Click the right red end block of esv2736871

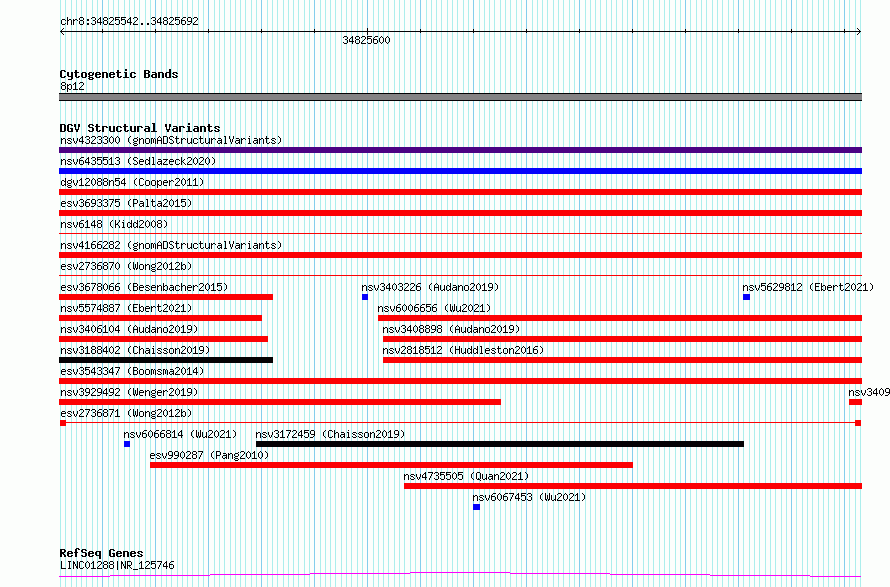[858, 423]
